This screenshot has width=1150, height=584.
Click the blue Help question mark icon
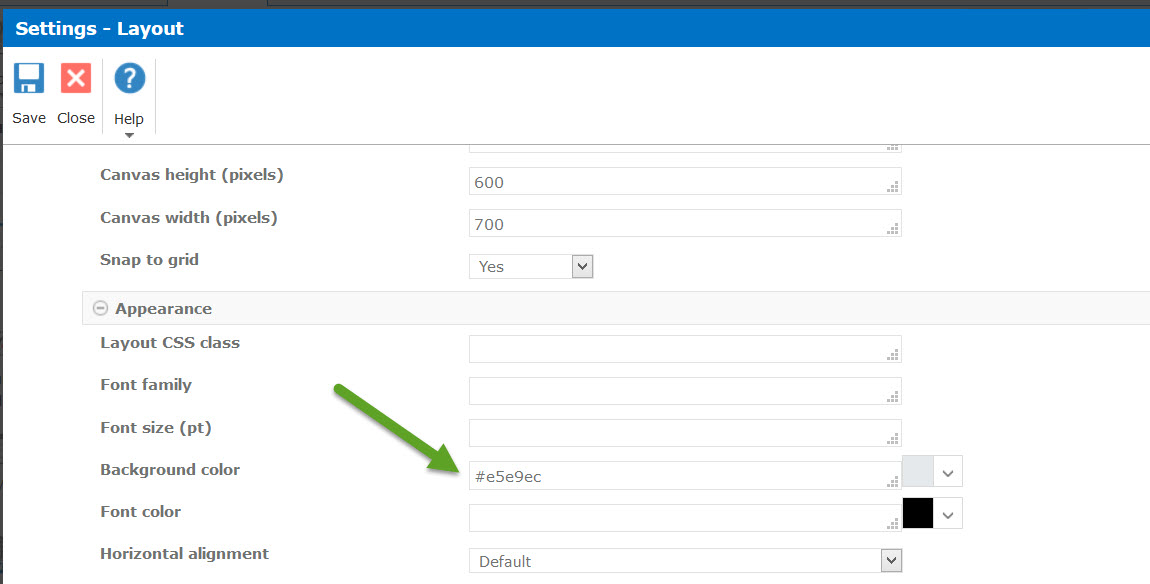[x=129, y=78]
